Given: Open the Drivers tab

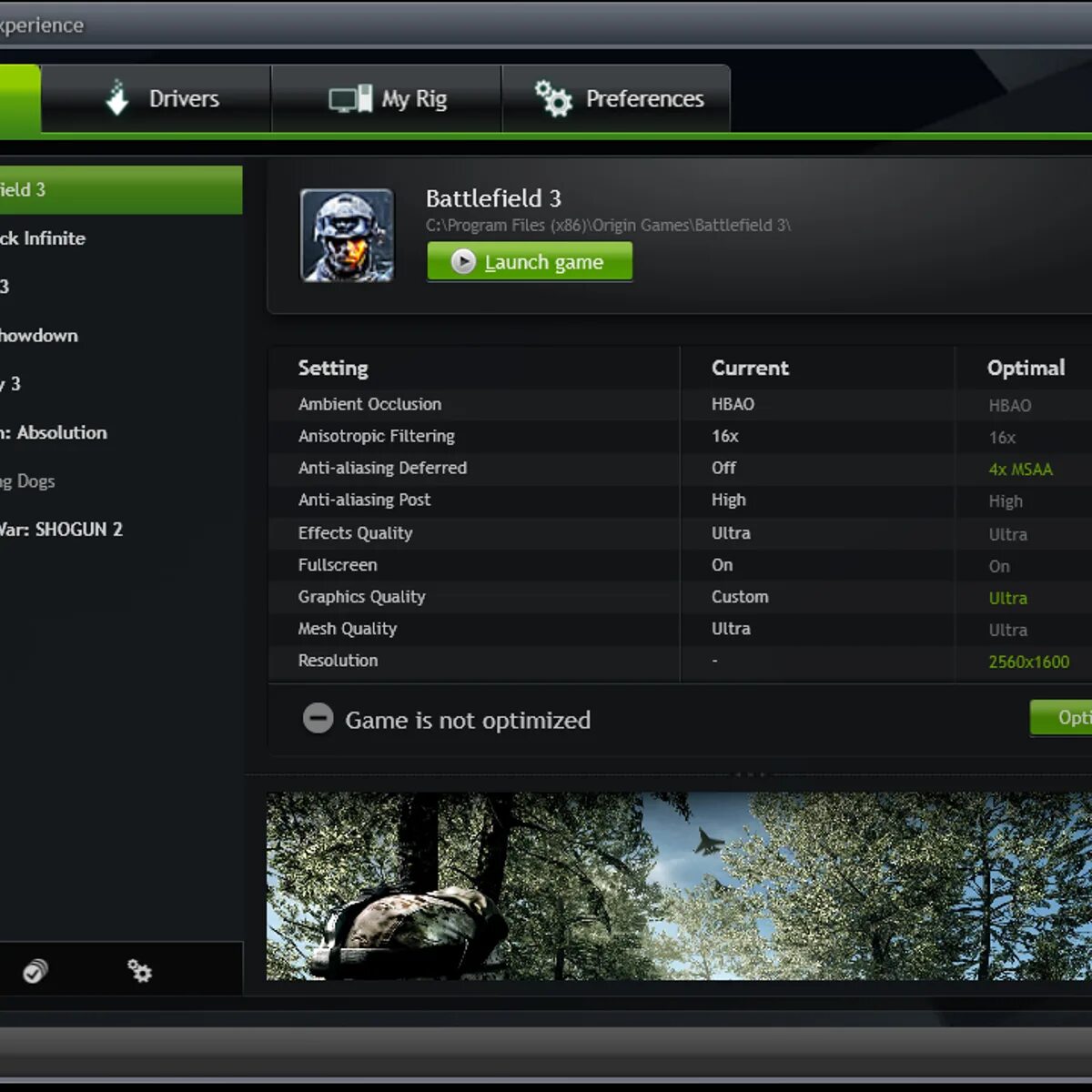Looking at the screenshot, I should 156,98.
